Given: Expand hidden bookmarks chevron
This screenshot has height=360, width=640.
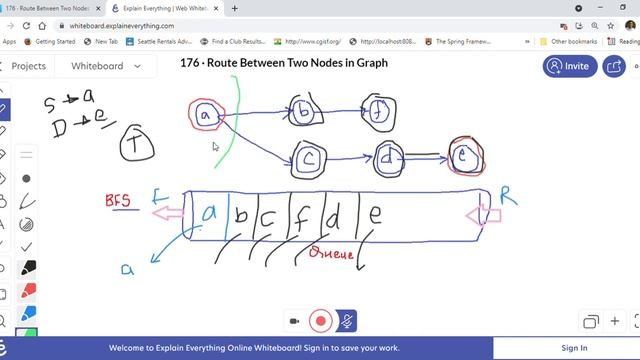Looking at the screenshot, I should tap(527, 41).
